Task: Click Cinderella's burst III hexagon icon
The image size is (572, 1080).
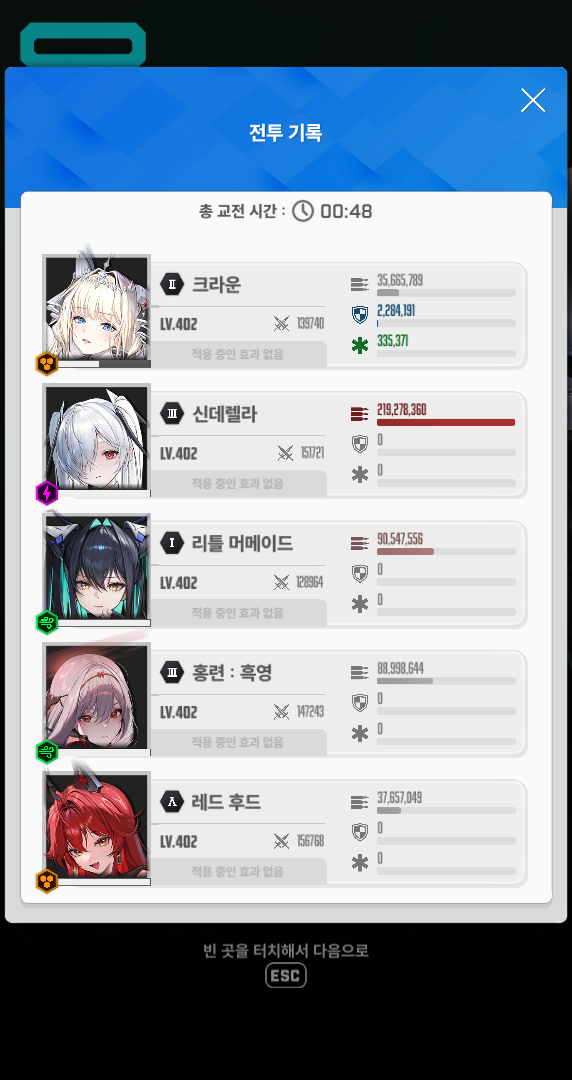Action: (172, 413)
